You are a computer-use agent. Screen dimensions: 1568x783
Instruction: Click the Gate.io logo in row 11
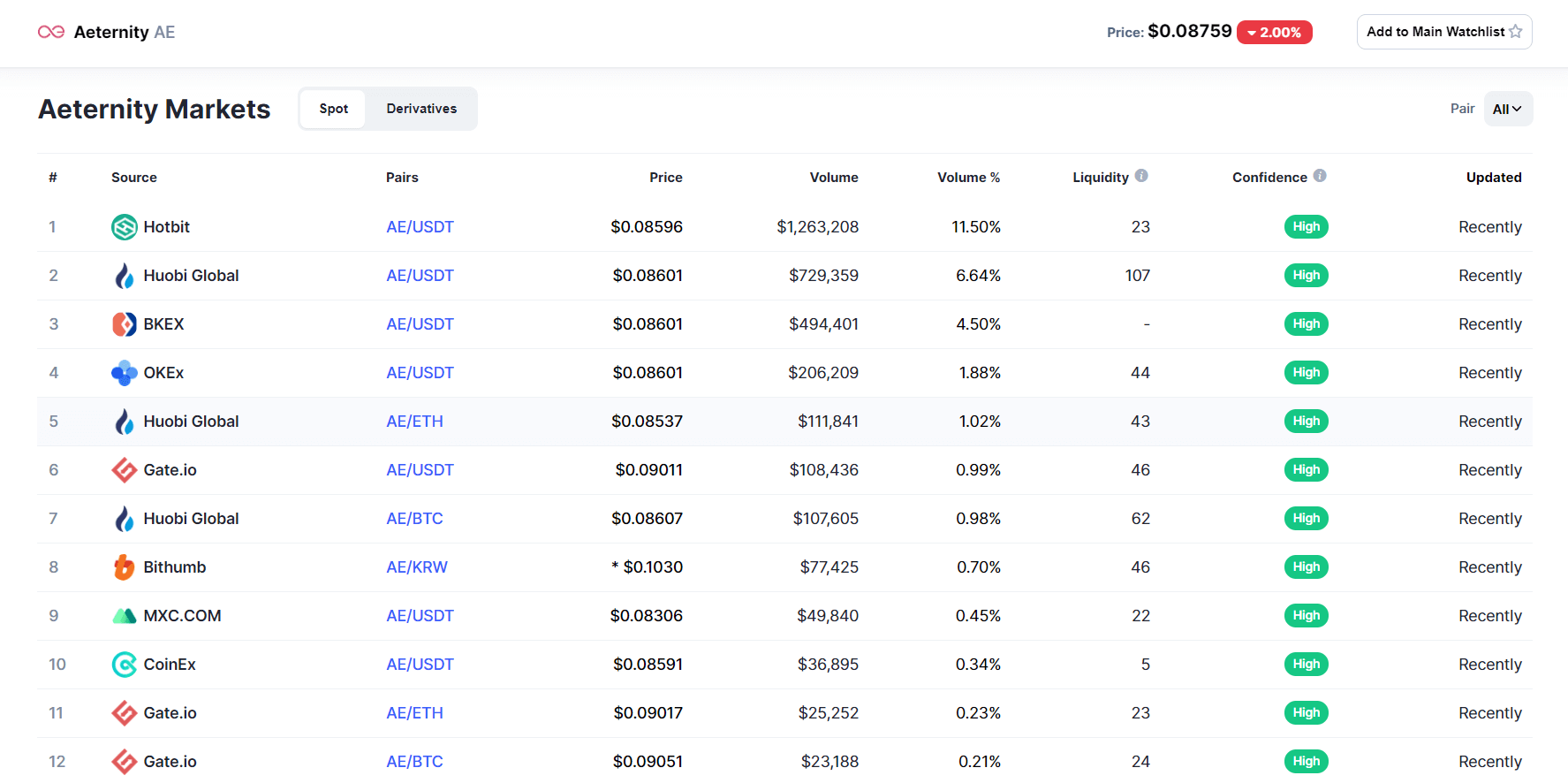pyautogui.click(x=125, y=713)
